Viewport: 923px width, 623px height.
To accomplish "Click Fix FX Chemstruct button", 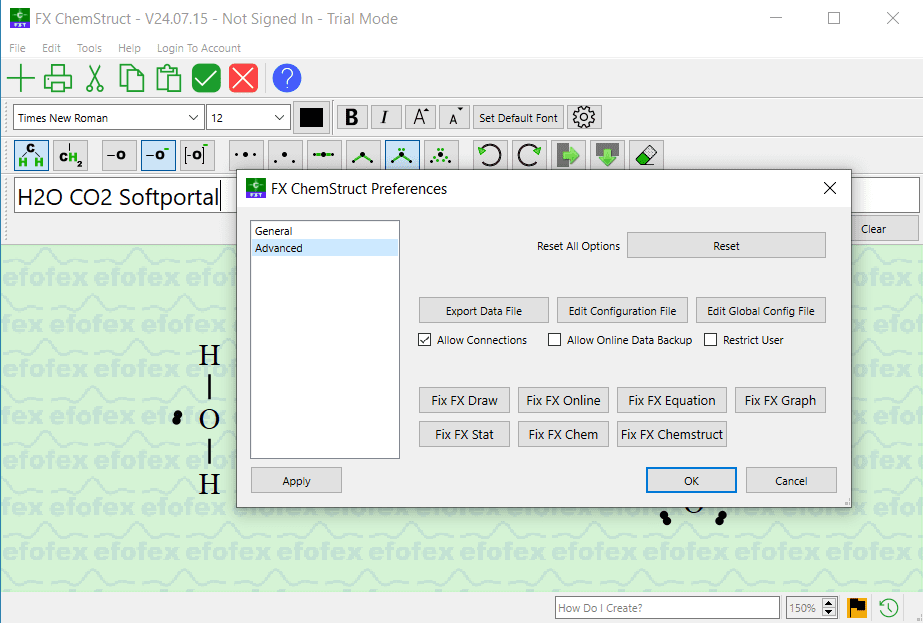I will pos(672,434).
